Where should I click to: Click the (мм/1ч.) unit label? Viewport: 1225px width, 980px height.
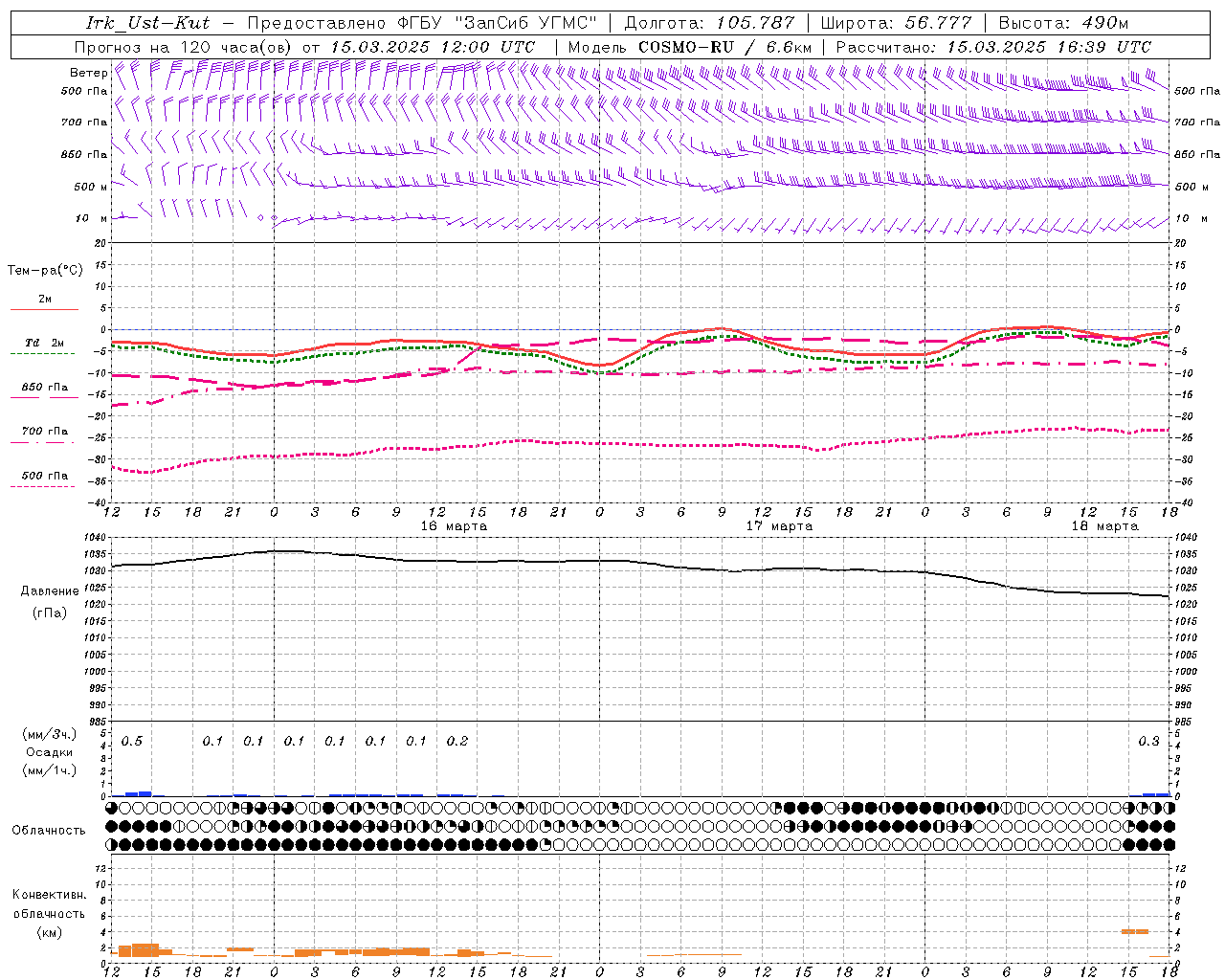[50, 770]
